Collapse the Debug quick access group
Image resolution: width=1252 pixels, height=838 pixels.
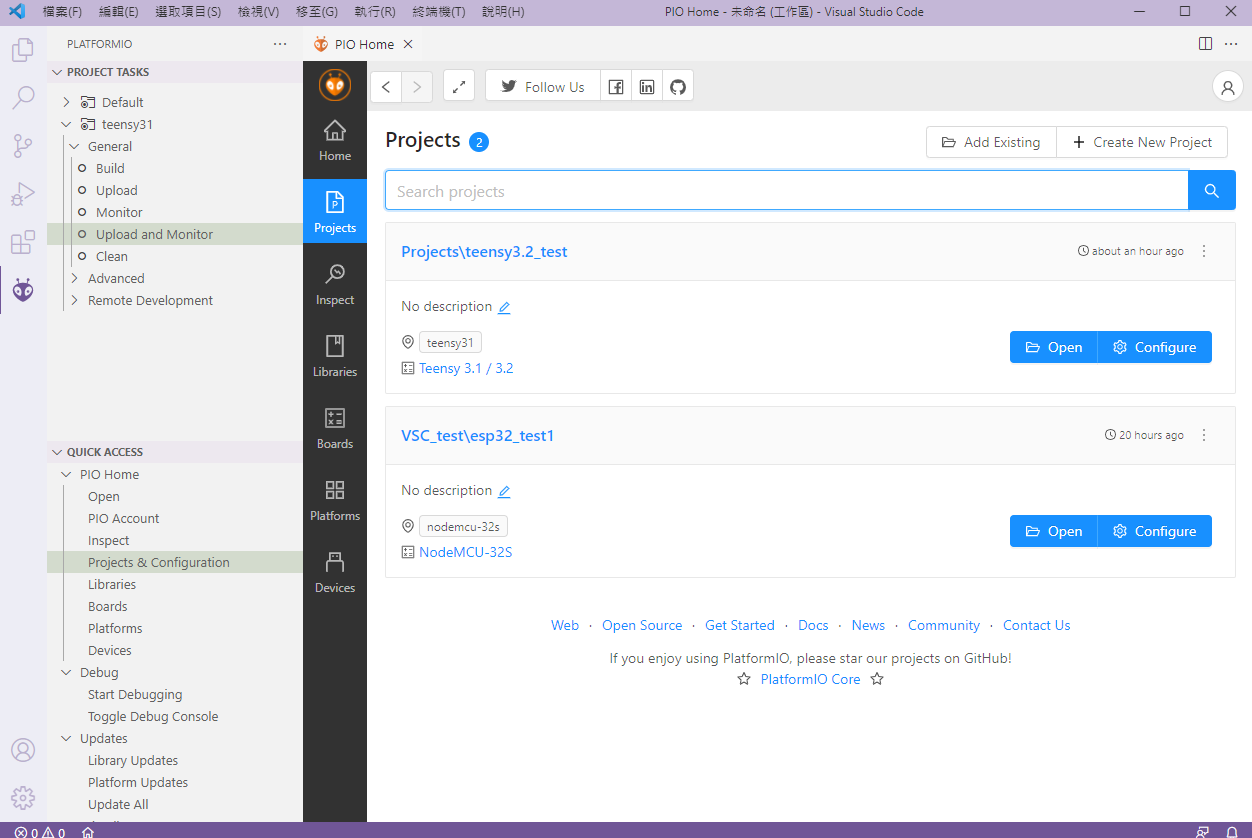tap(67, 672)
